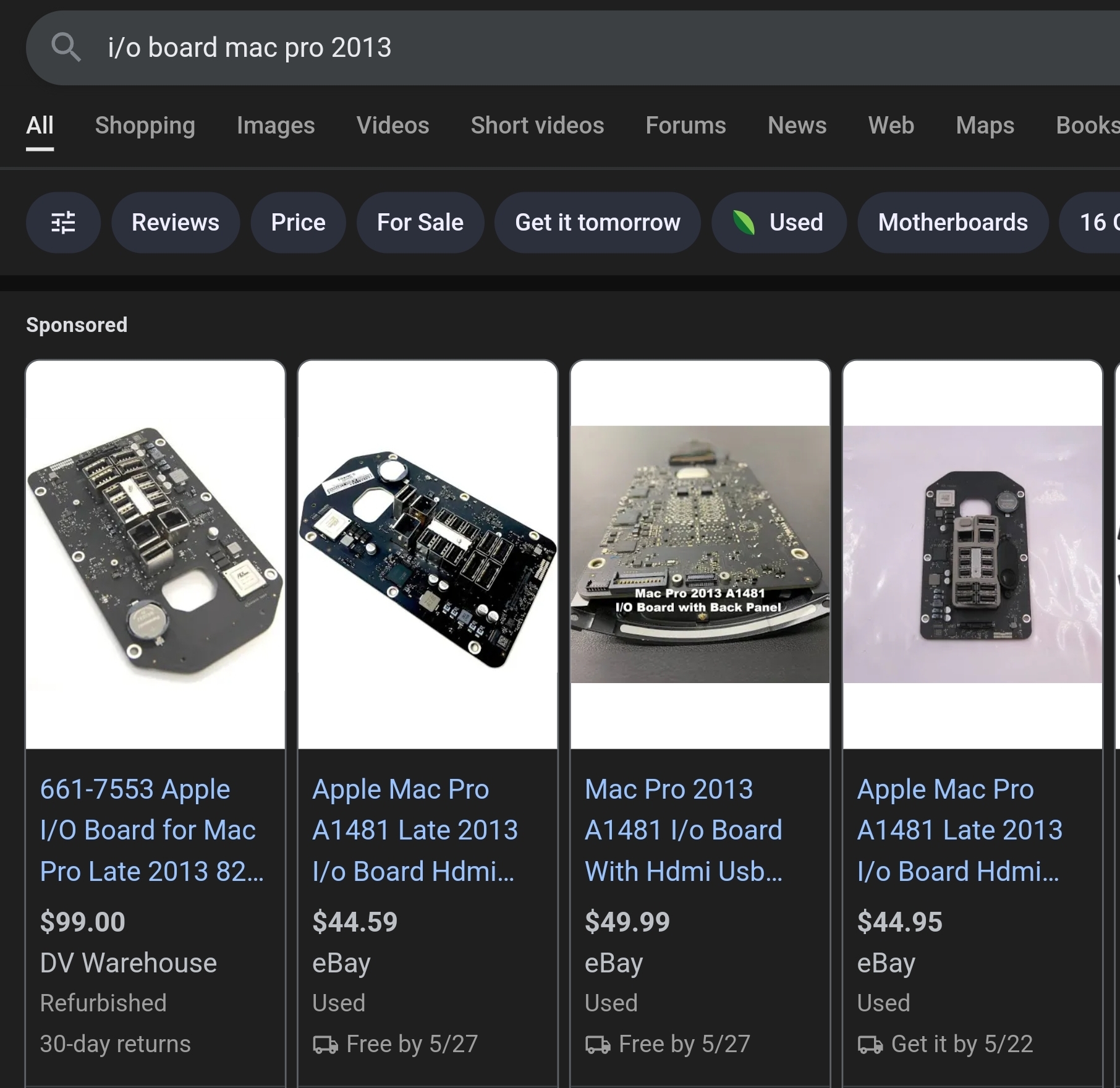The image size is (1120, 1088).
Task: Click eBay seller name under $44.59
Action: point(342,963)
